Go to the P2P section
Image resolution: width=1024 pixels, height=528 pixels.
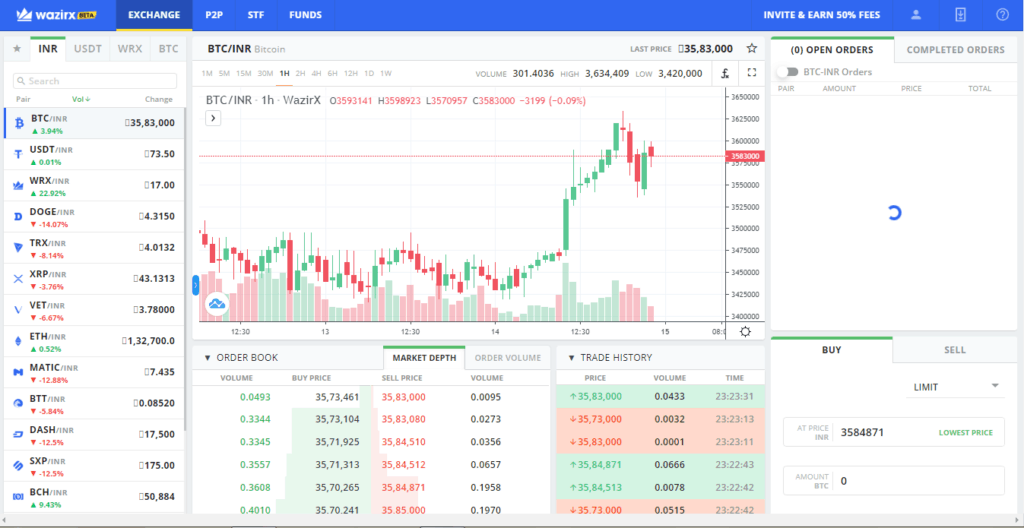click(x=214, y=15)
